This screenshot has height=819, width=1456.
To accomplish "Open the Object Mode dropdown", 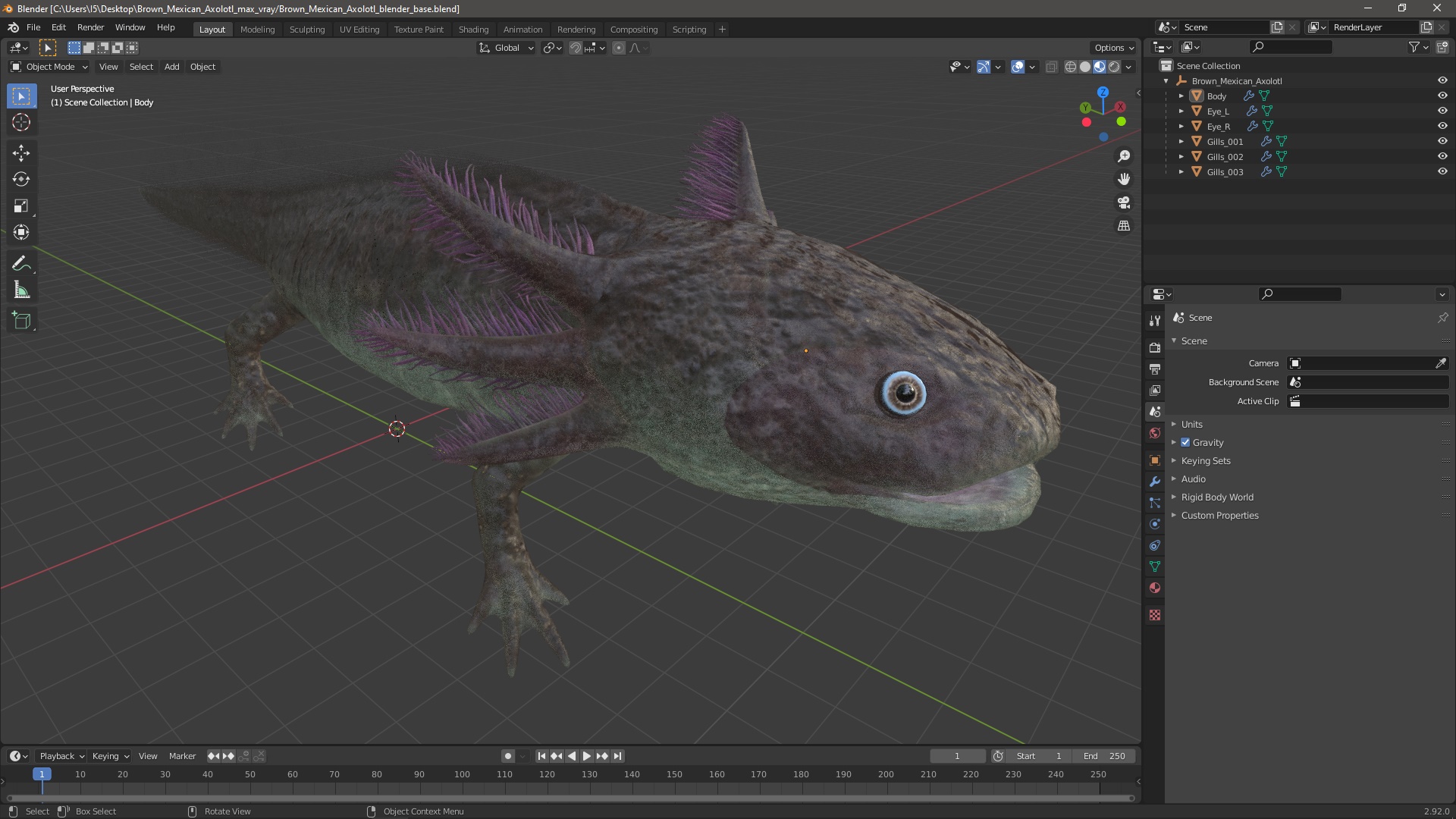I will [49, 67].
